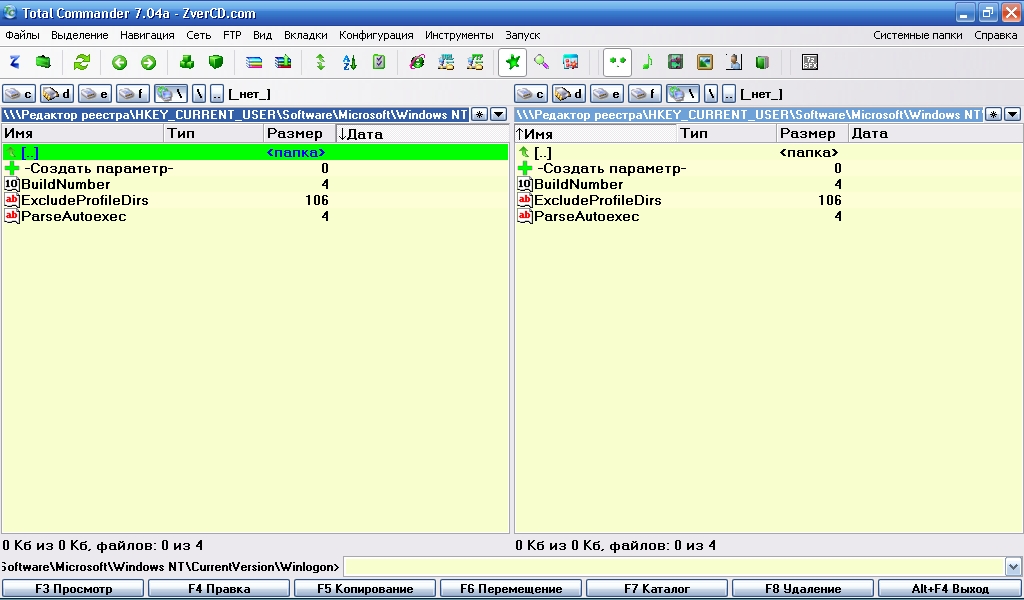The height and width of the screenshot is (600, 1024).
Task: Click the green stacked cubes toolbar icon
Action: click(187, 62)
